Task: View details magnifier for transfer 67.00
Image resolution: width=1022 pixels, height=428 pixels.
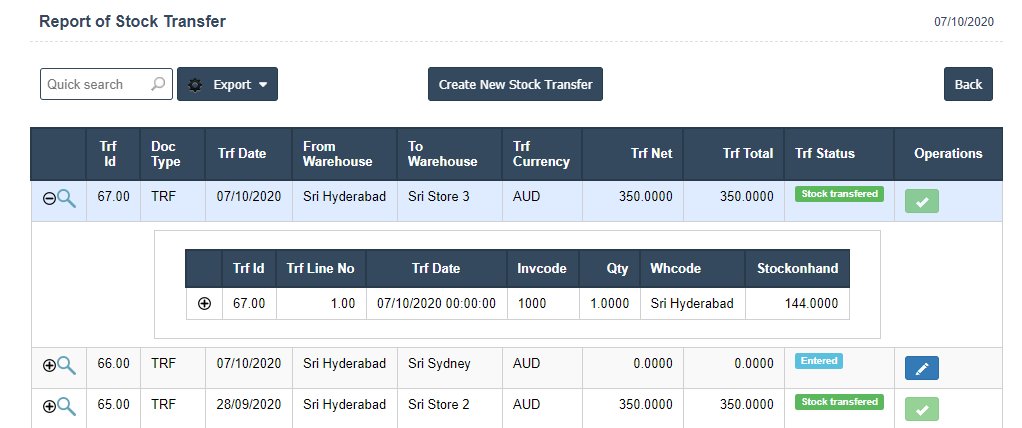Action: (67, 198)
